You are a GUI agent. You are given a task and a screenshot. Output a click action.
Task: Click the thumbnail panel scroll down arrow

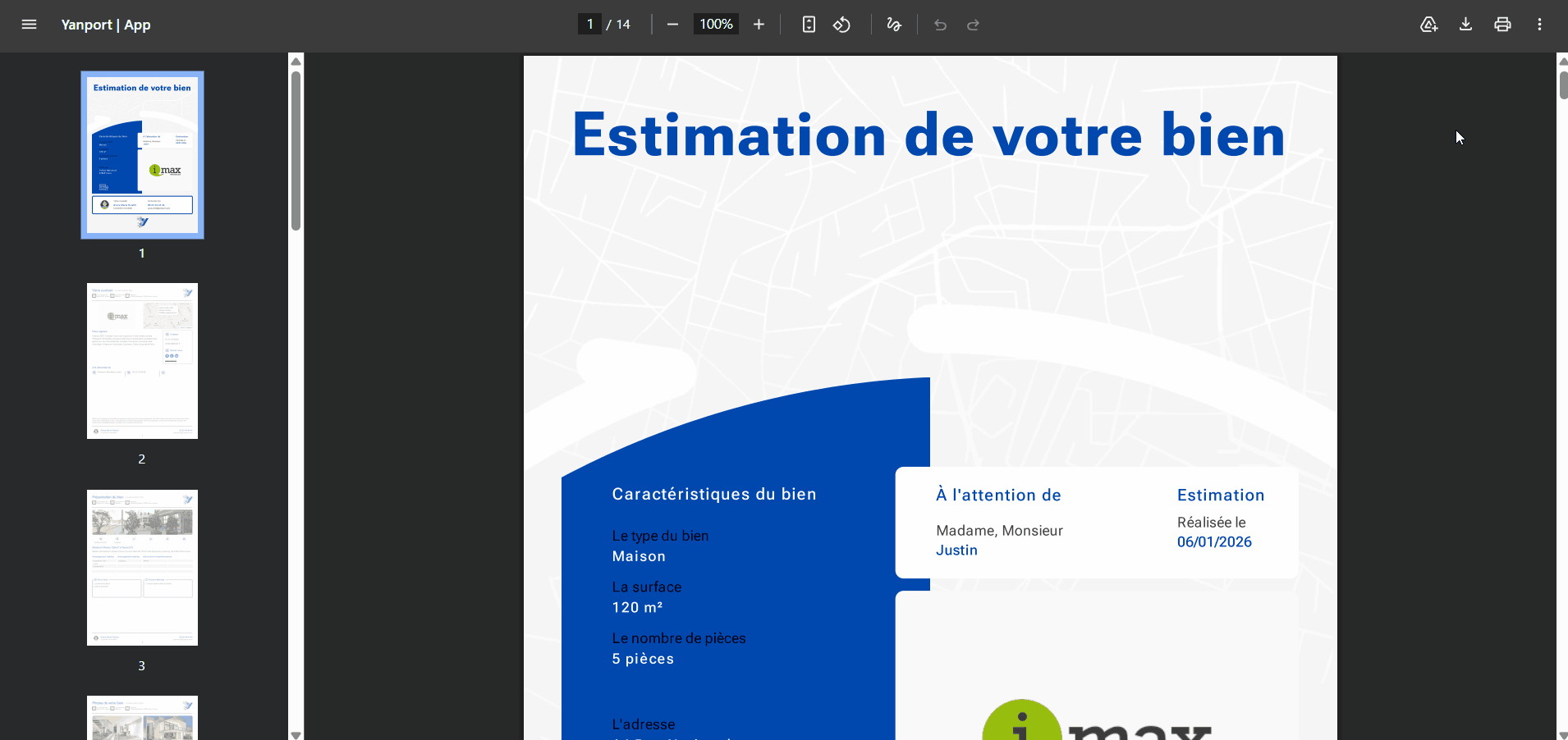[296, 734]
